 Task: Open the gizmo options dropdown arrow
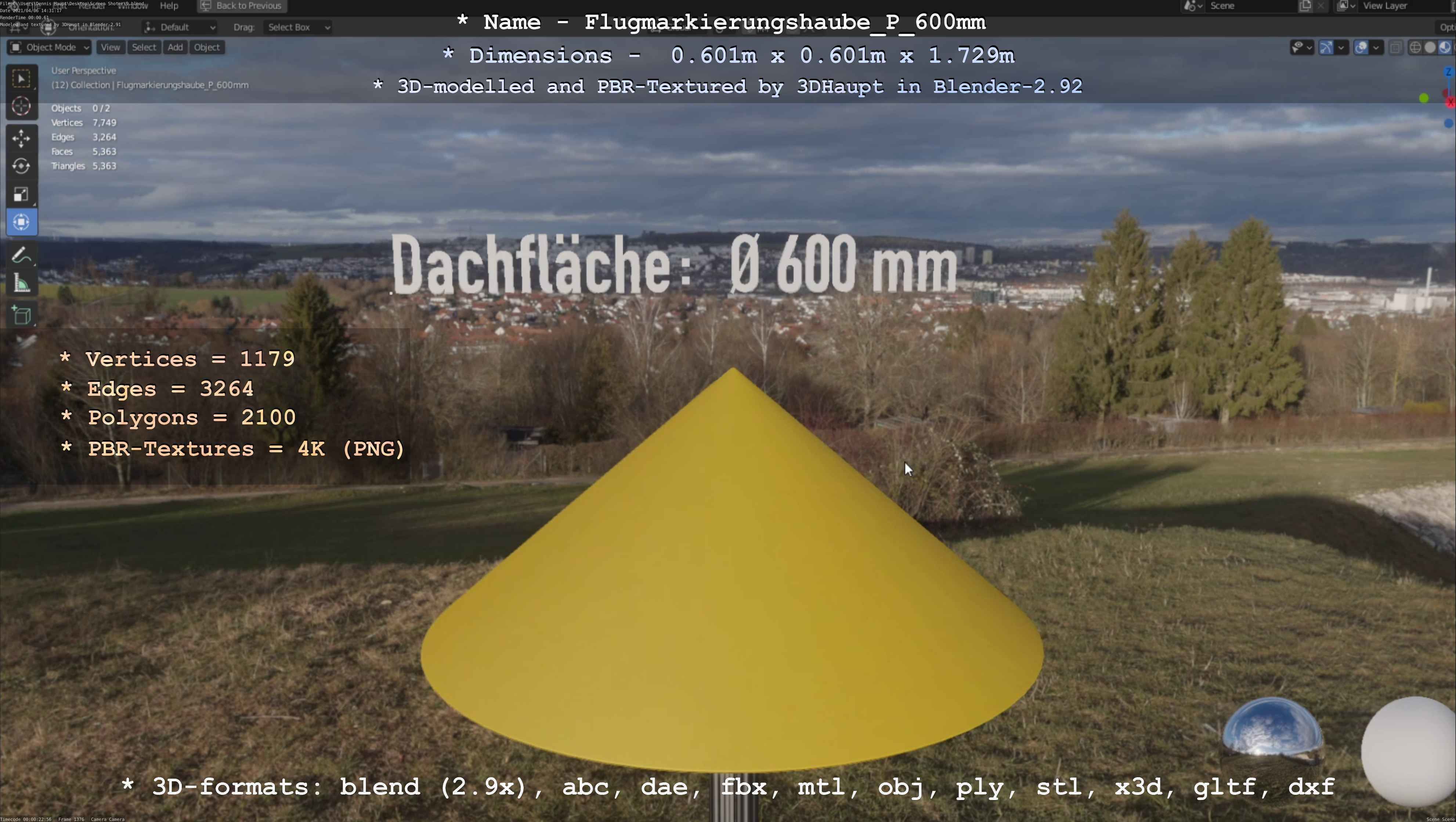[x=1341, y=47]
